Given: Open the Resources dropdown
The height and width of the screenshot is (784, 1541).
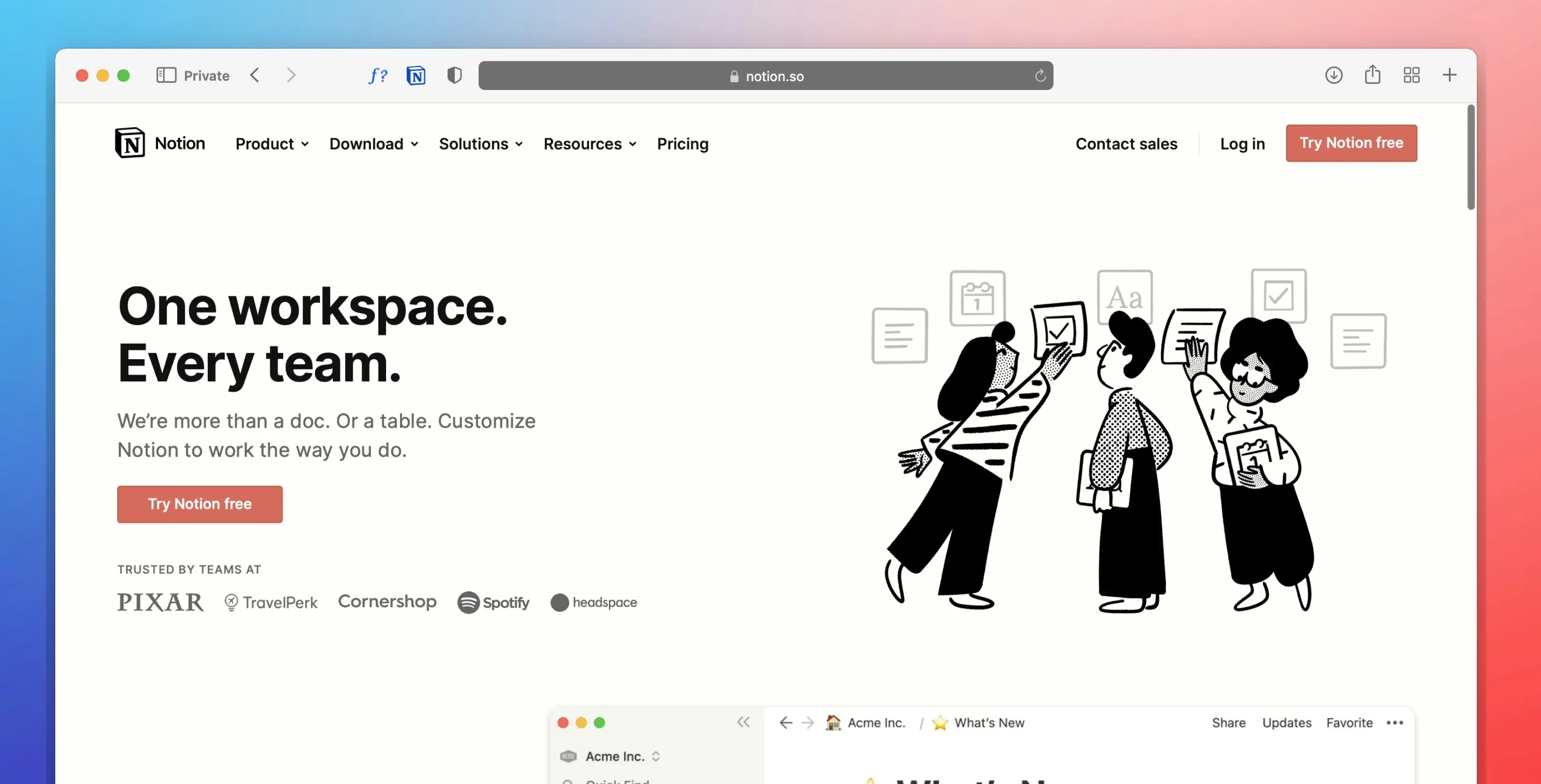Looking at the screenshot, I should coord(589,144).
